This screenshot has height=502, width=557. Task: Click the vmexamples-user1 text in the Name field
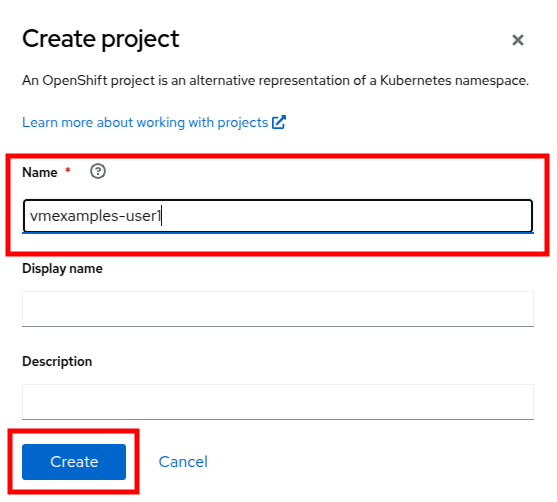95,216
